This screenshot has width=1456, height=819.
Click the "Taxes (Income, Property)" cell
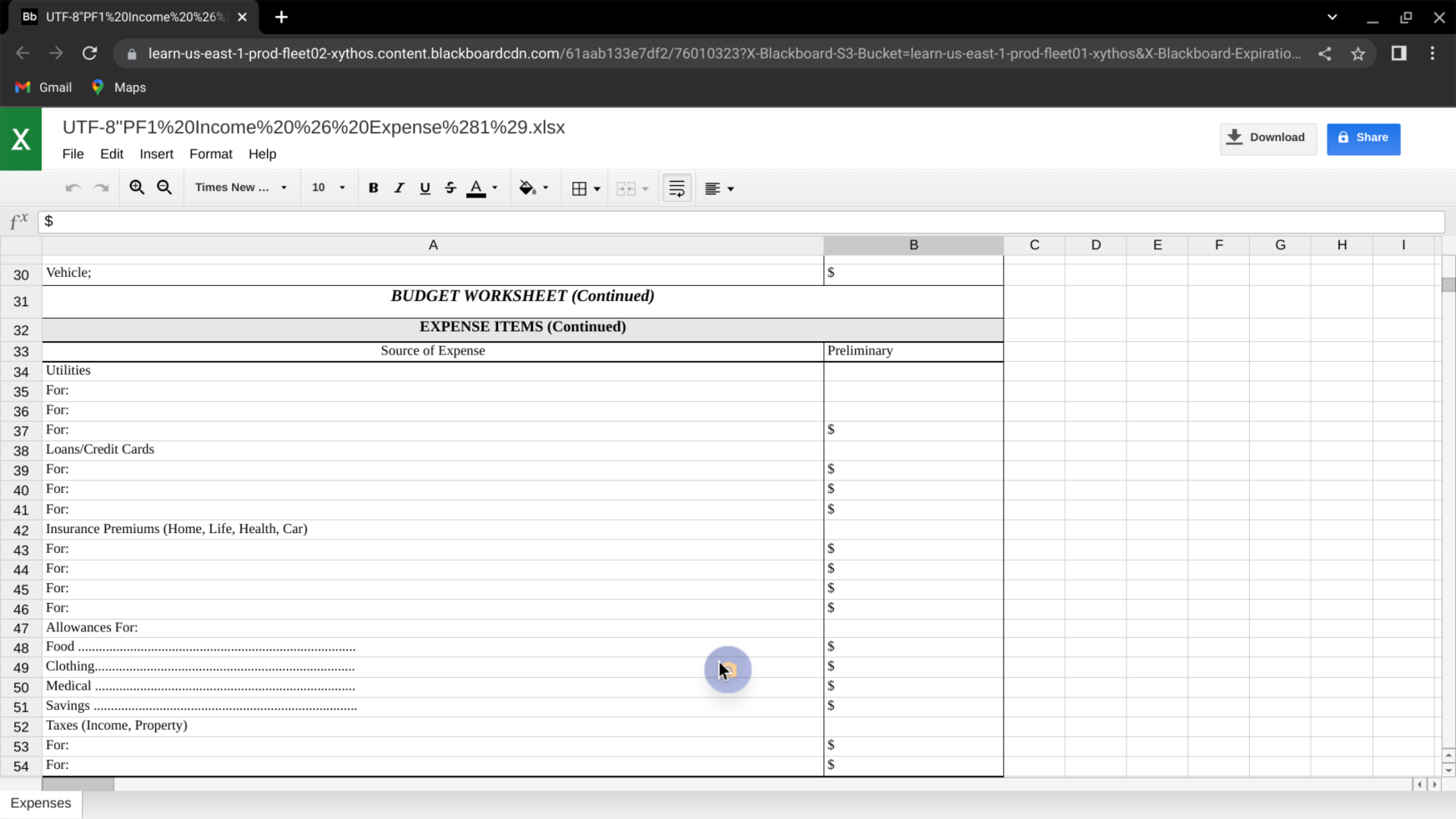pos(433,726)
